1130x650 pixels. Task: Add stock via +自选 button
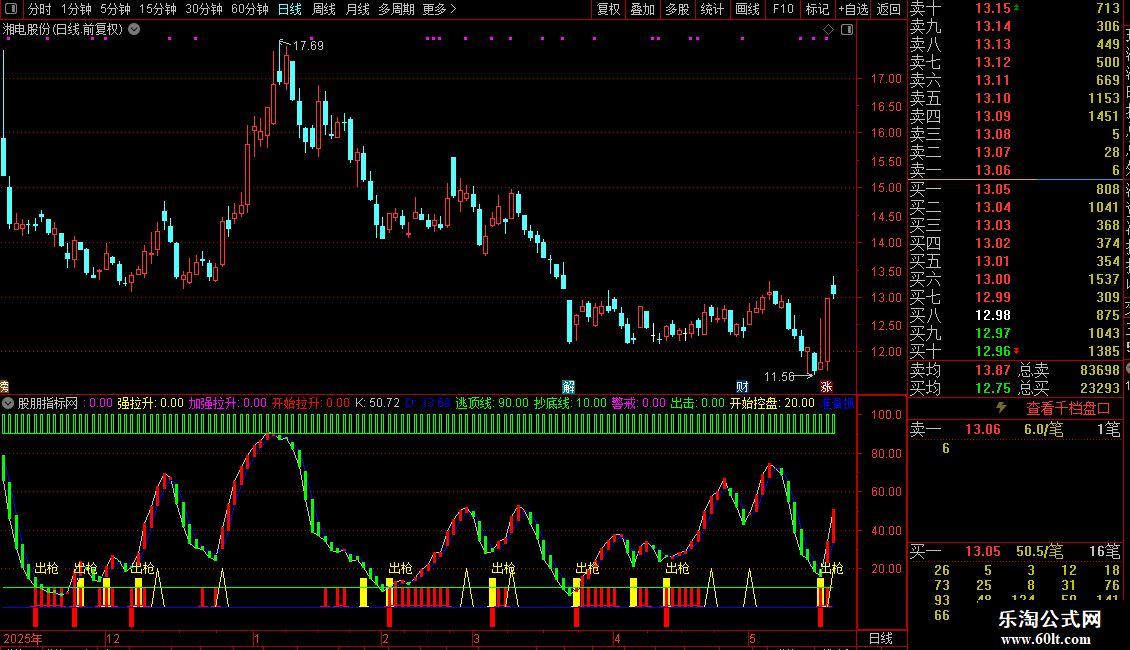[853, 9]
